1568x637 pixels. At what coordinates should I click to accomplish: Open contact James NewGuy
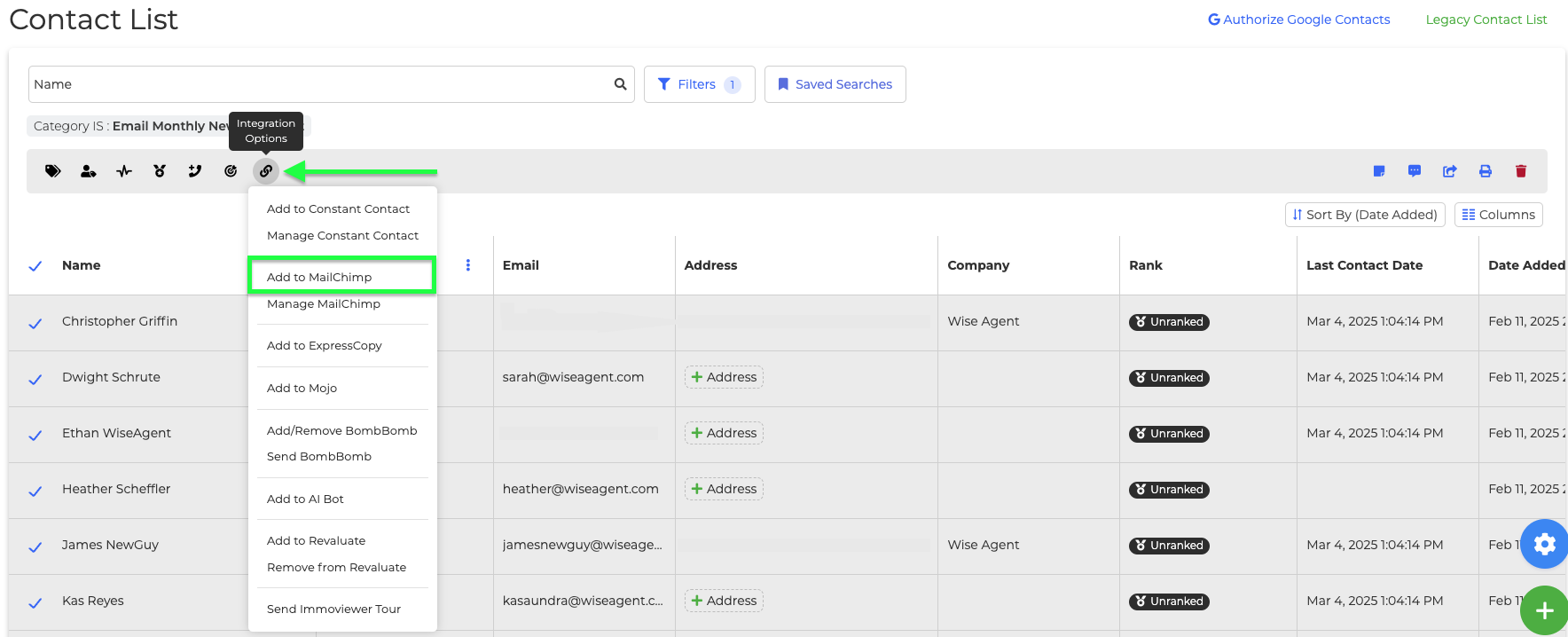(110, 545)
